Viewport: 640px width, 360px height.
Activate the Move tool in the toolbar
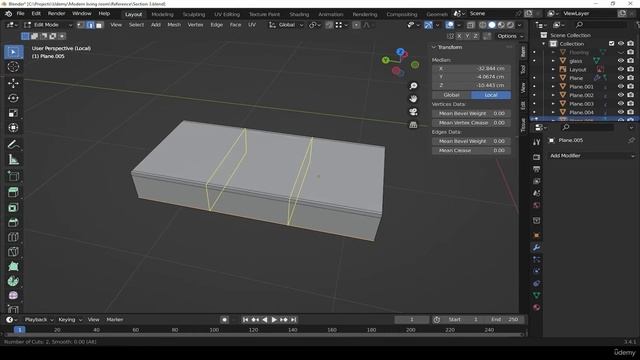[13, 83]
